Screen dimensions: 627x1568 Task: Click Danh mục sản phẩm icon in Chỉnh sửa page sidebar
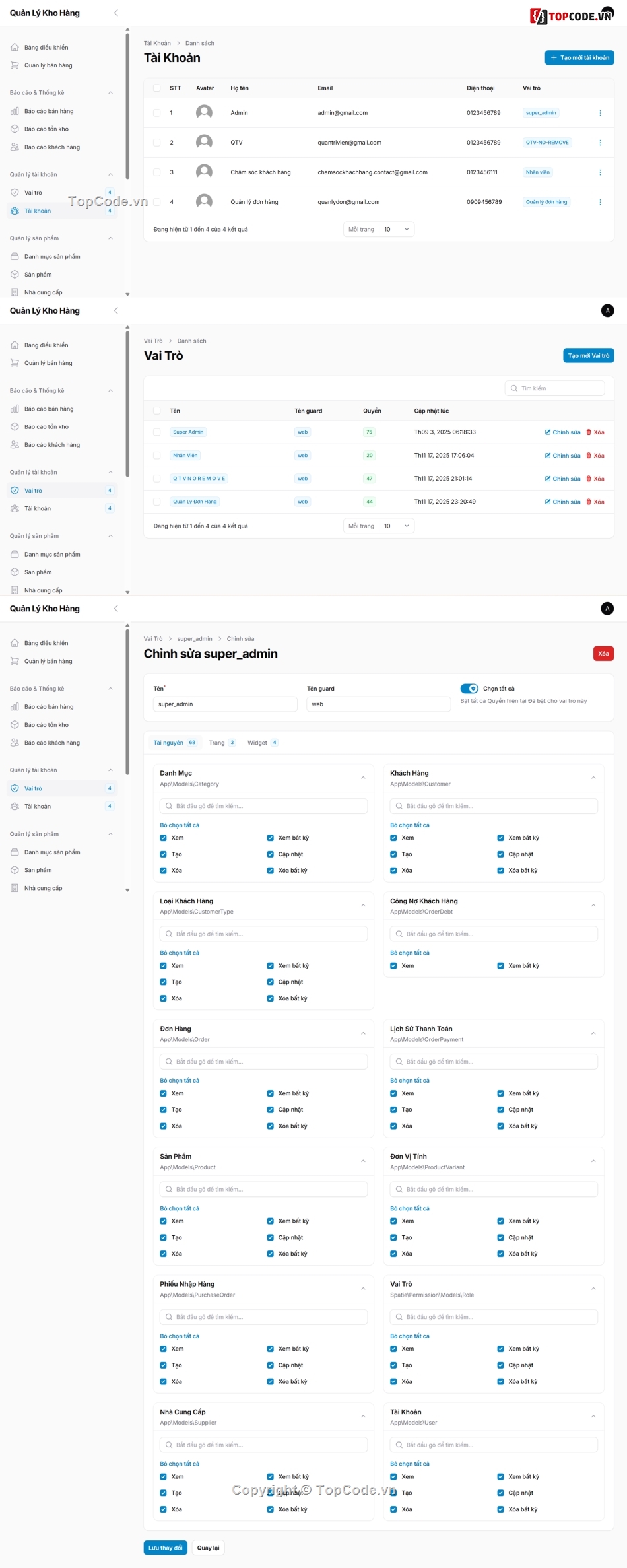tap(15, 852)
